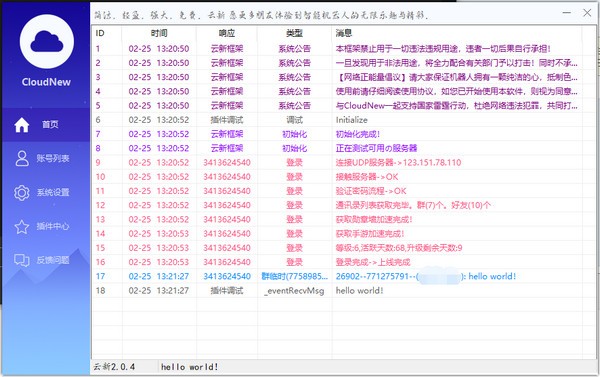Select row 4 message about 使用协议
600x377 pixels.
457,91
